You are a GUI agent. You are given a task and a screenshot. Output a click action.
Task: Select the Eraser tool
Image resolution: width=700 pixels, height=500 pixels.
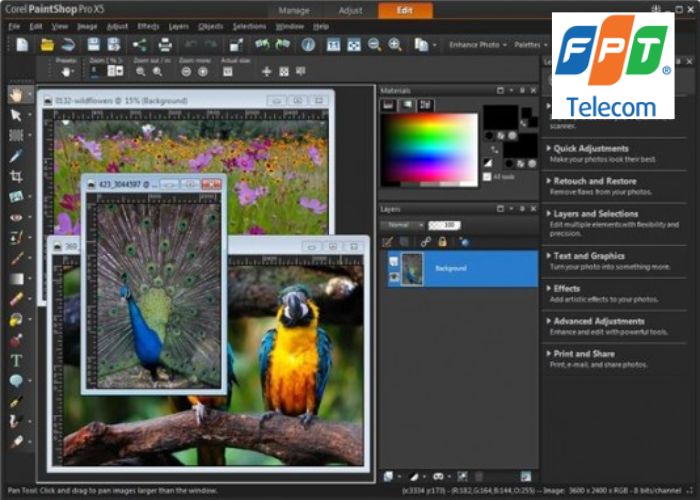tap(16, 299)
